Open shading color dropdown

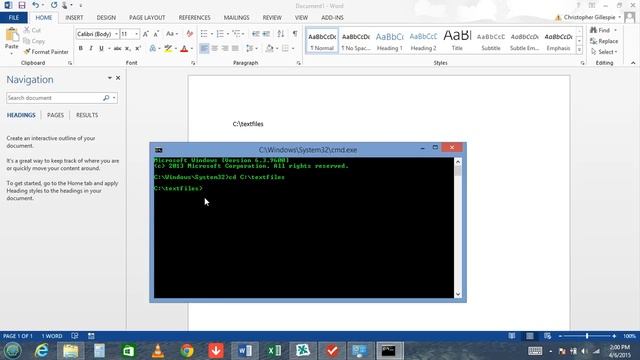[277, 49]
